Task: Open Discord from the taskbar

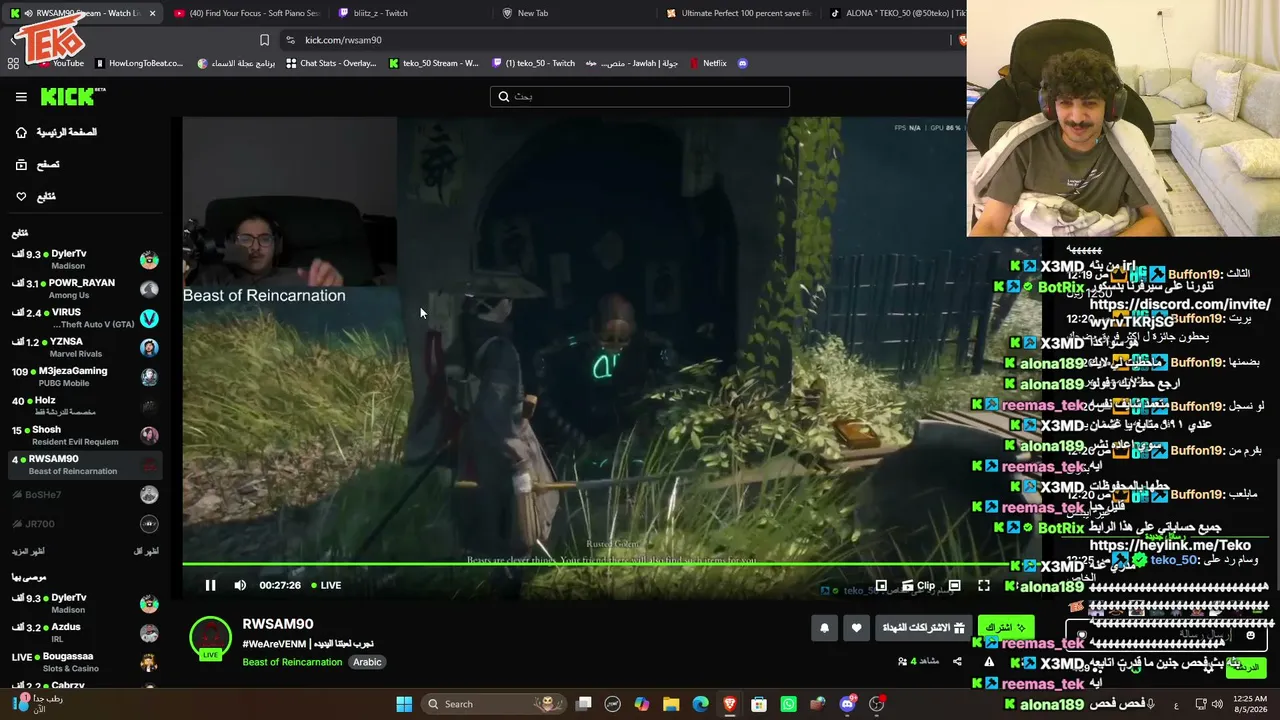Action: (x=848, y=704)
